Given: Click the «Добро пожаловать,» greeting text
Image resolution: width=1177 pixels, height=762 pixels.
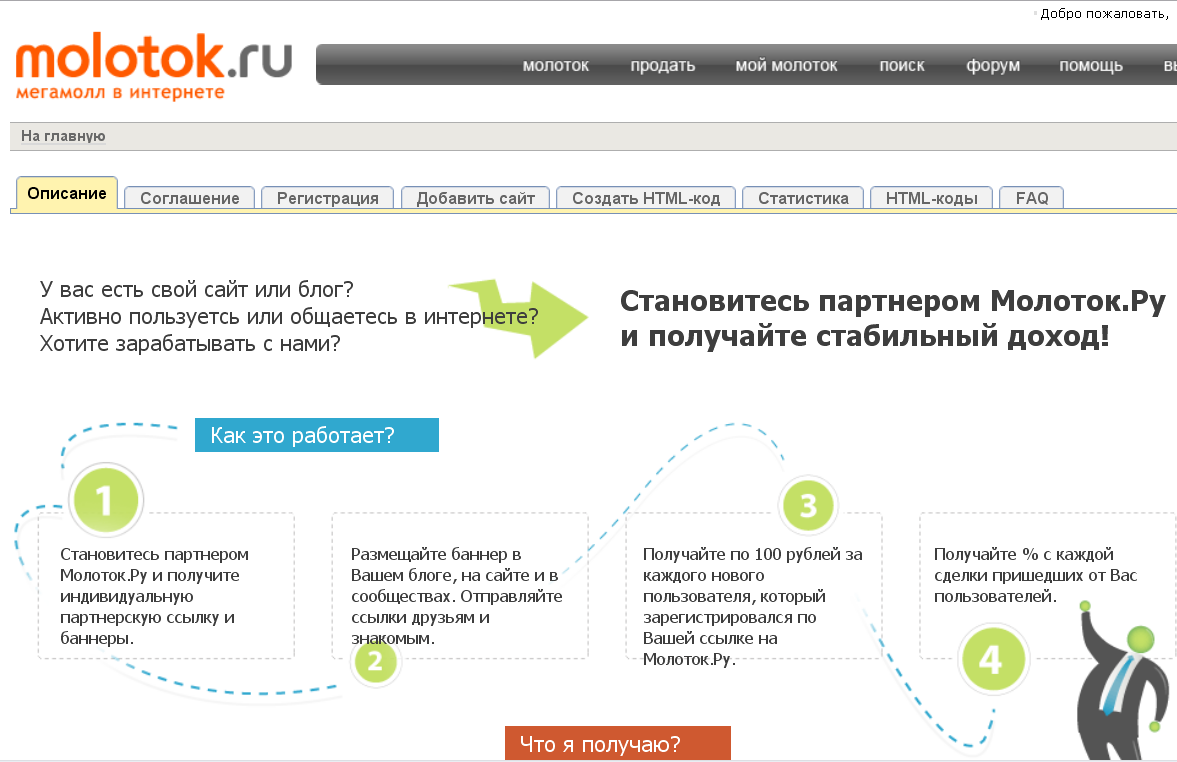Looking at the screenshot, I should pyautogui.click(x=1103, y=14).
